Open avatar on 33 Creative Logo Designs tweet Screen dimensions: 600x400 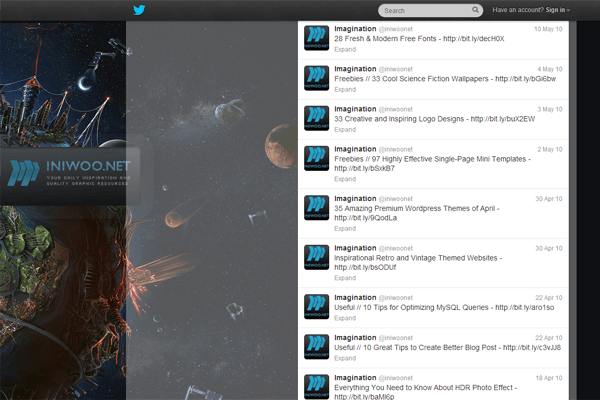click(316, 118)
